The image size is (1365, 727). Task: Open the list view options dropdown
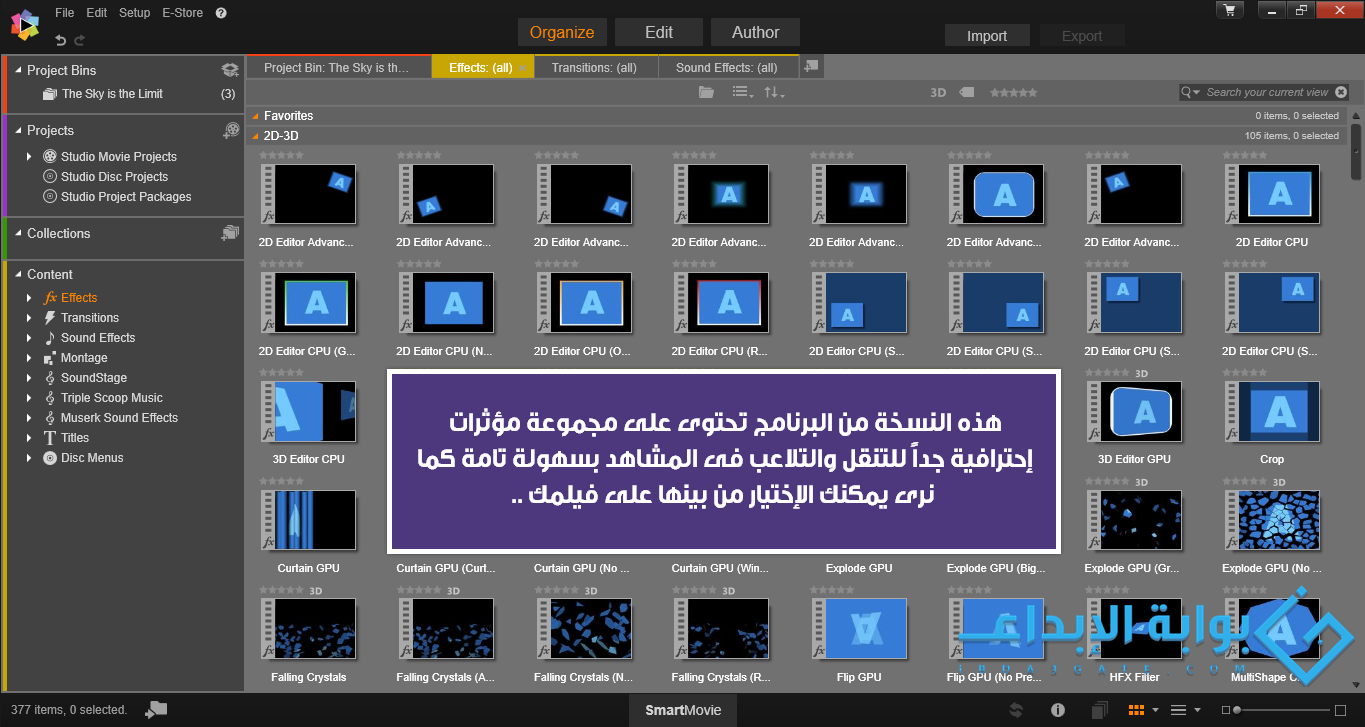point(742,92)
